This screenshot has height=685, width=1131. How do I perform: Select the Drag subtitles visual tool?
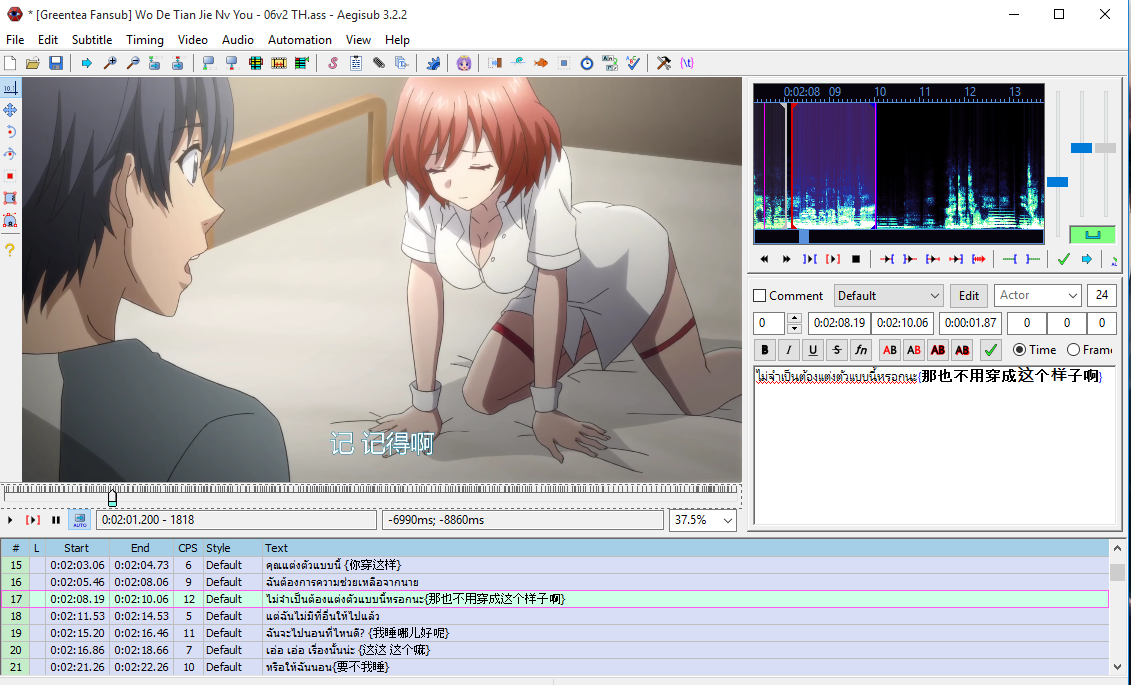coord(10,110)
